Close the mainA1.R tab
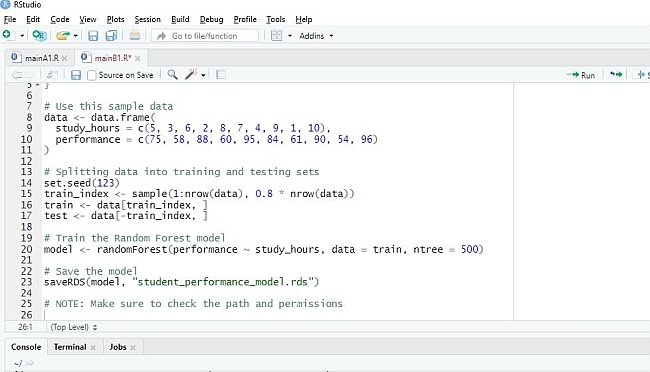 [64, 58]
